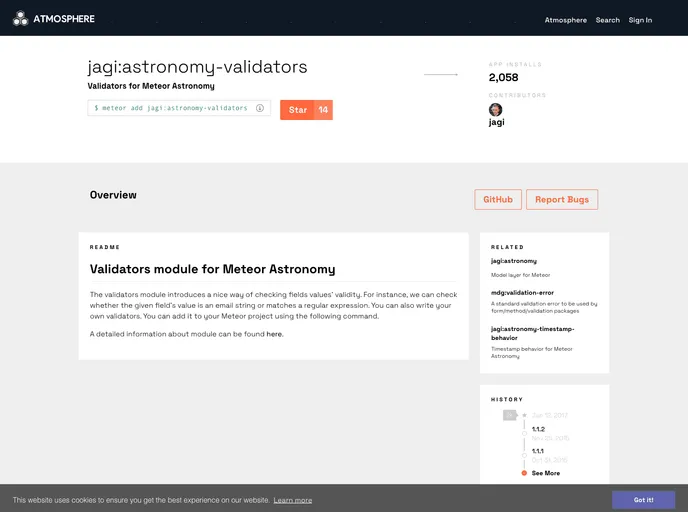Select version 1.1.1 in History
Screen dimensions: 688x512
[x=538, y=451]
